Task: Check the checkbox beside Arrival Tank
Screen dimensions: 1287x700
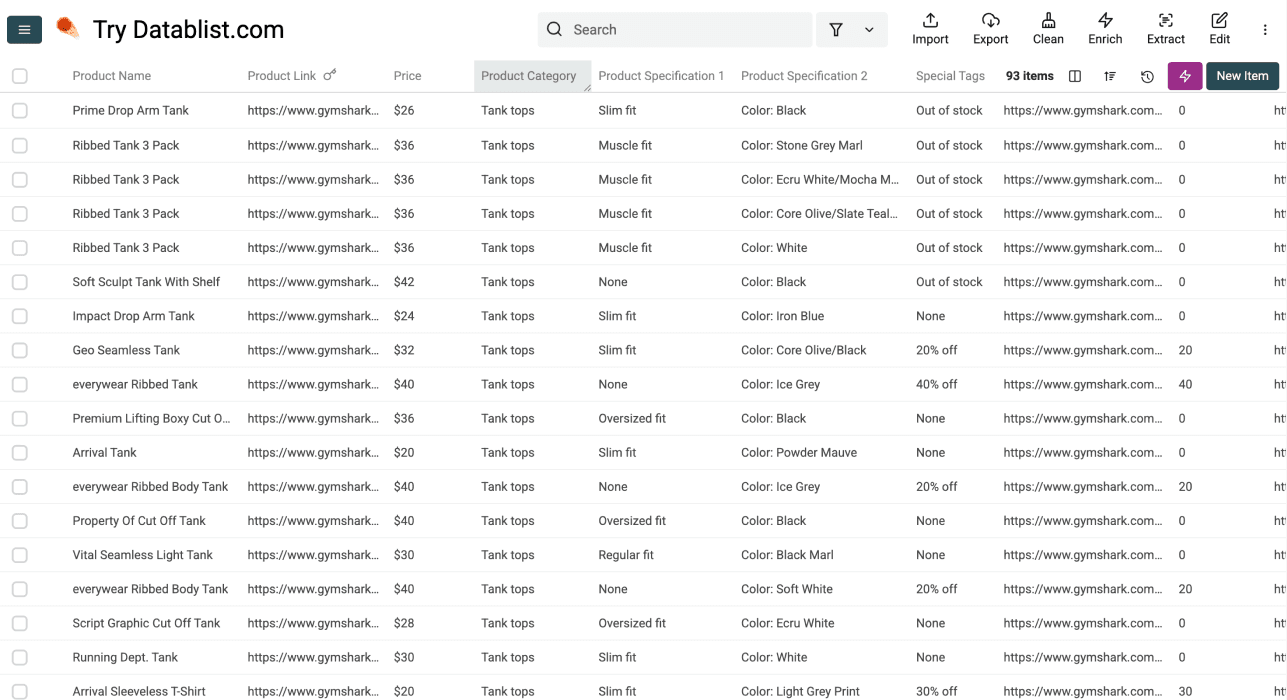Action: 19,452
